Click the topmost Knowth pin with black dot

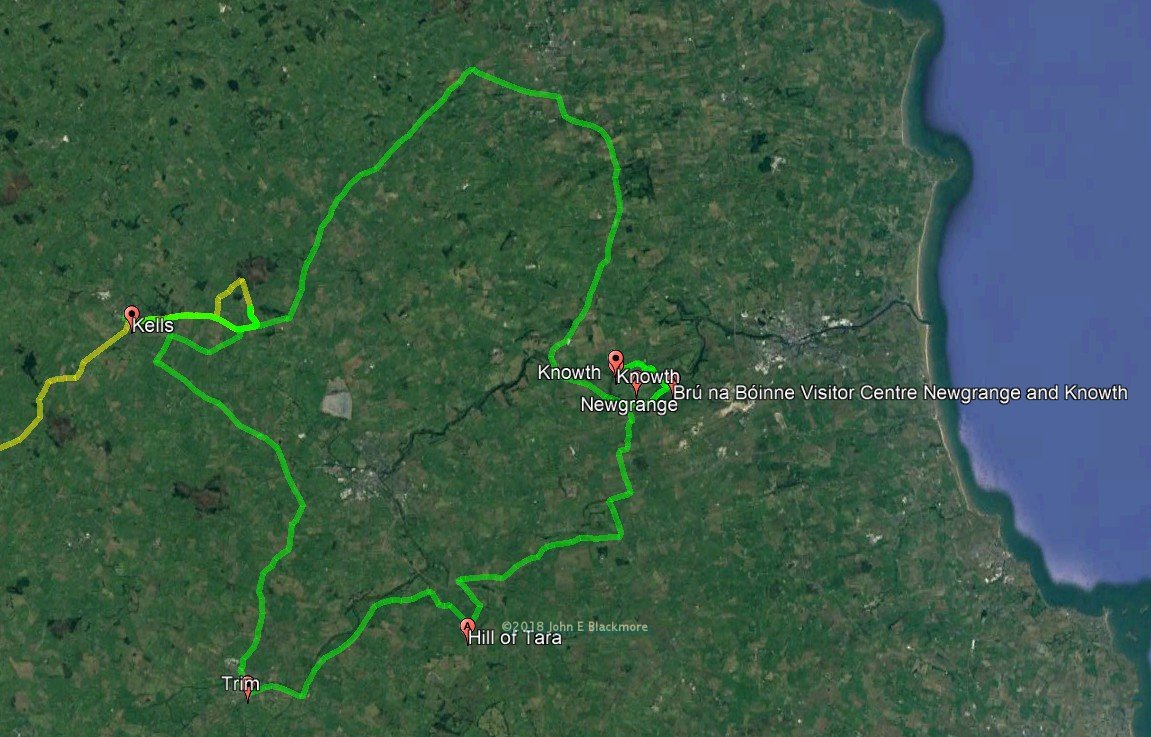click(x=616, y=361)
